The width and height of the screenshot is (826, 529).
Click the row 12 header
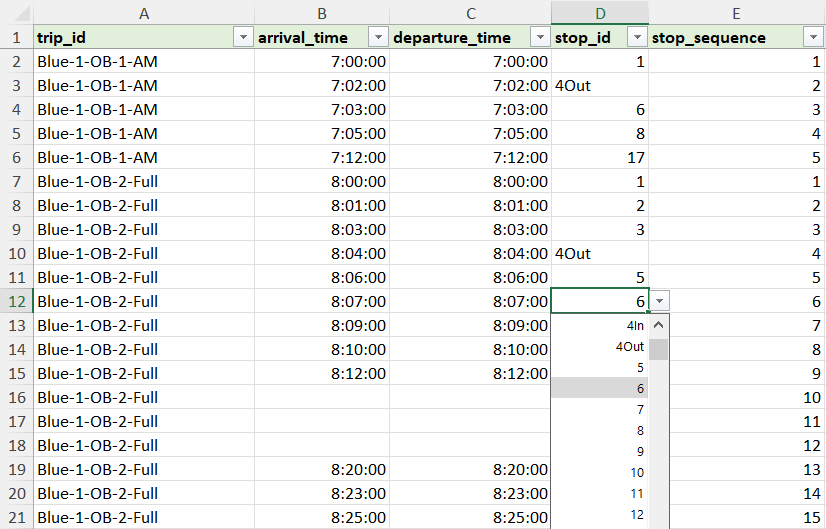point(16,301)
